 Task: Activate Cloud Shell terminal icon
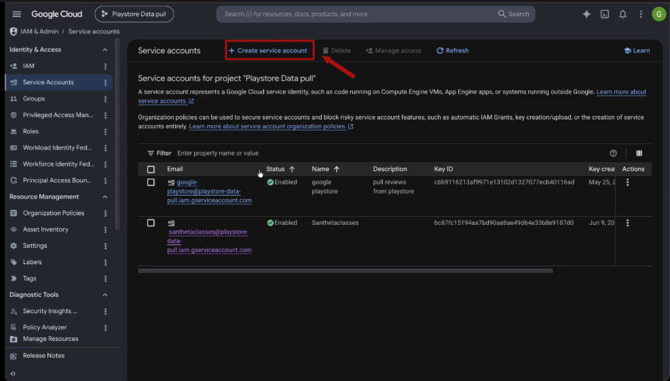click(605, 14)
